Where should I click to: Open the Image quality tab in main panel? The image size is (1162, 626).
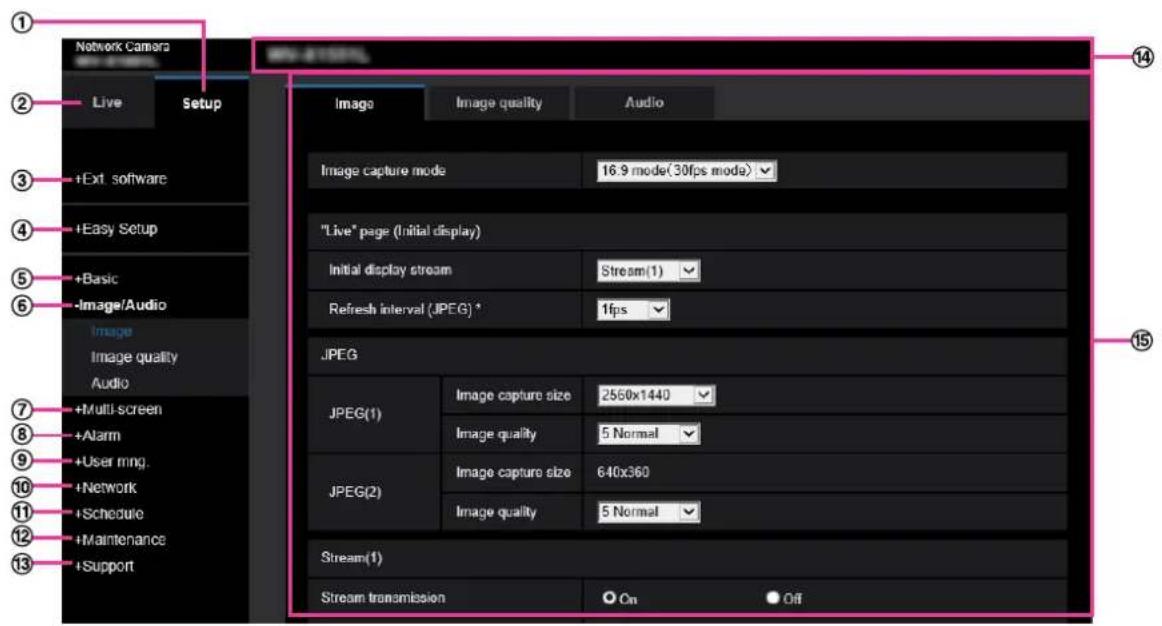(x=499, y=103)
